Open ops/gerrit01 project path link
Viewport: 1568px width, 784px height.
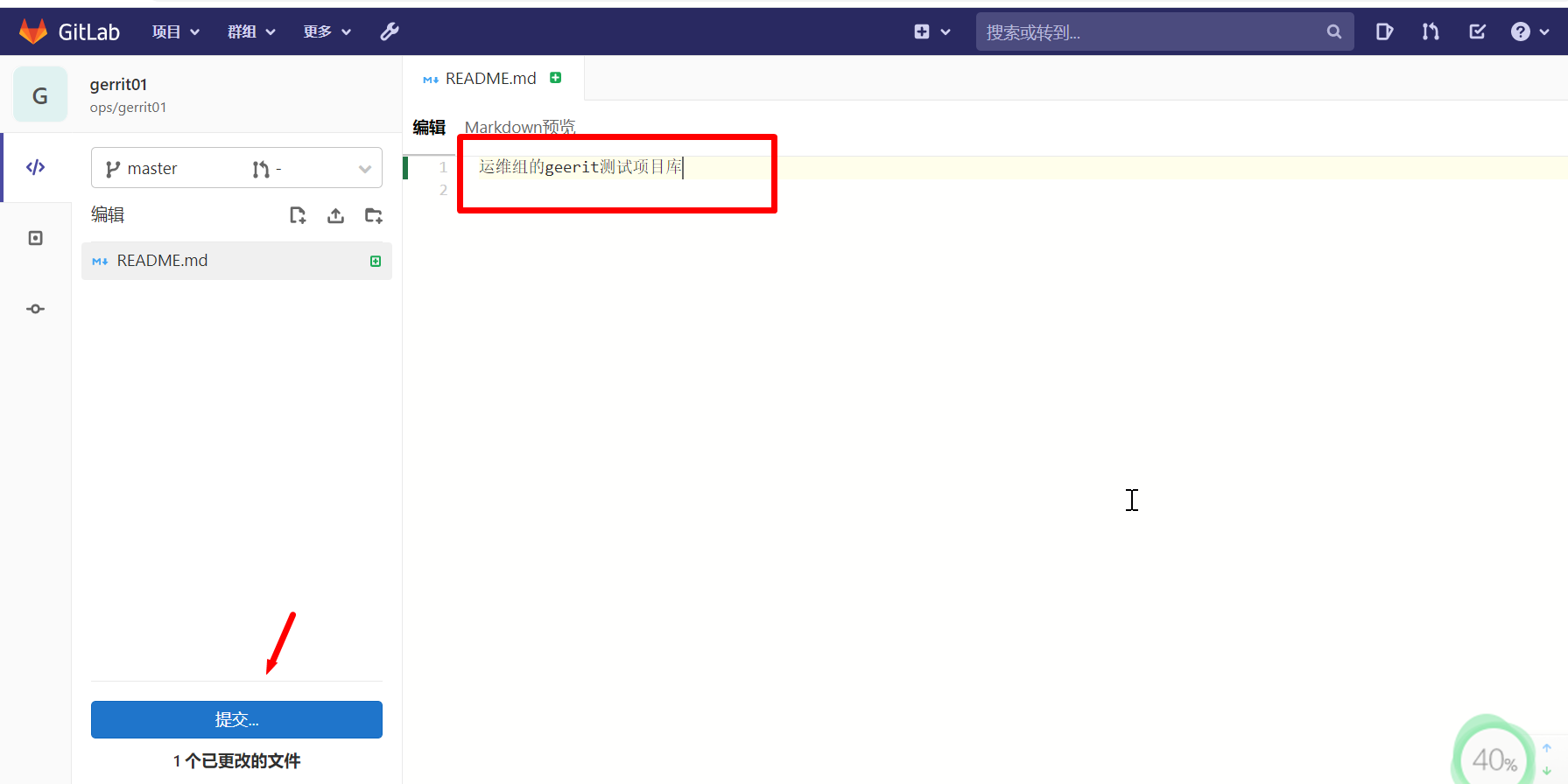tap(128, 107)
